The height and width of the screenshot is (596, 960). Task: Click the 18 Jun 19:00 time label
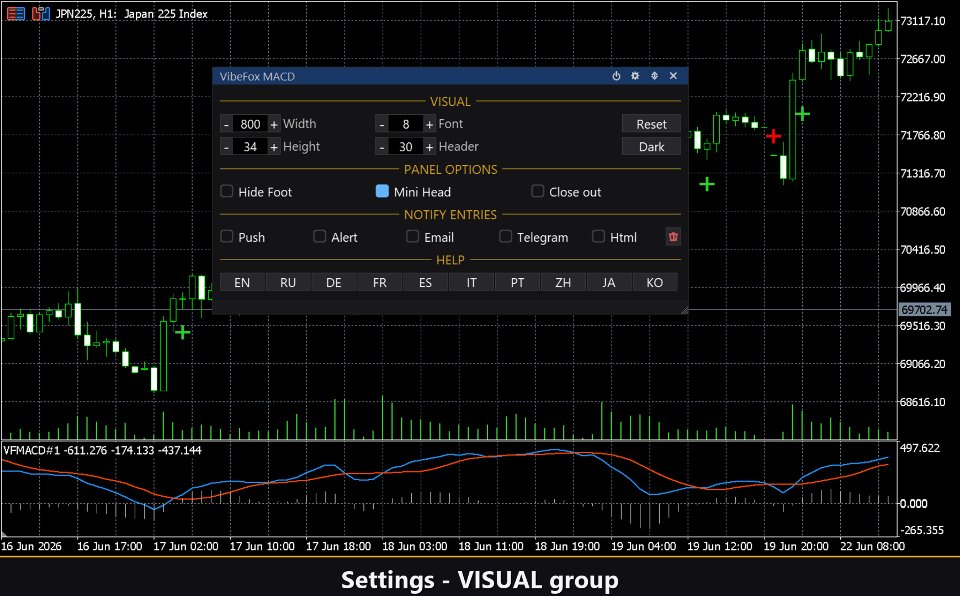567,546
